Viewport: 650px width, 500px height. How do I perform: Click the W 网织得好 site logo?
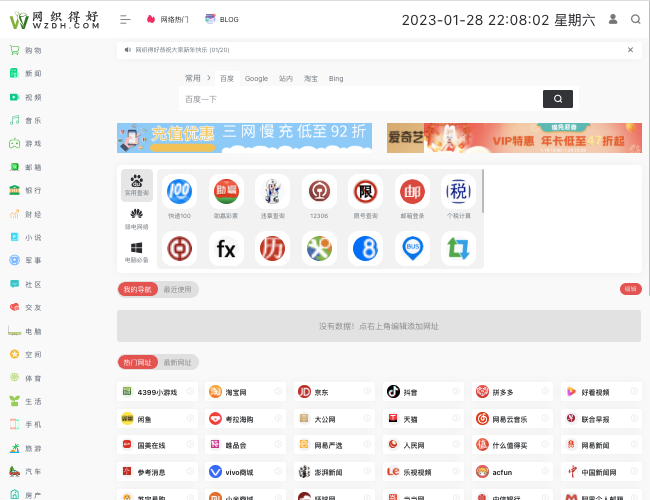click(x=54, y=20)
